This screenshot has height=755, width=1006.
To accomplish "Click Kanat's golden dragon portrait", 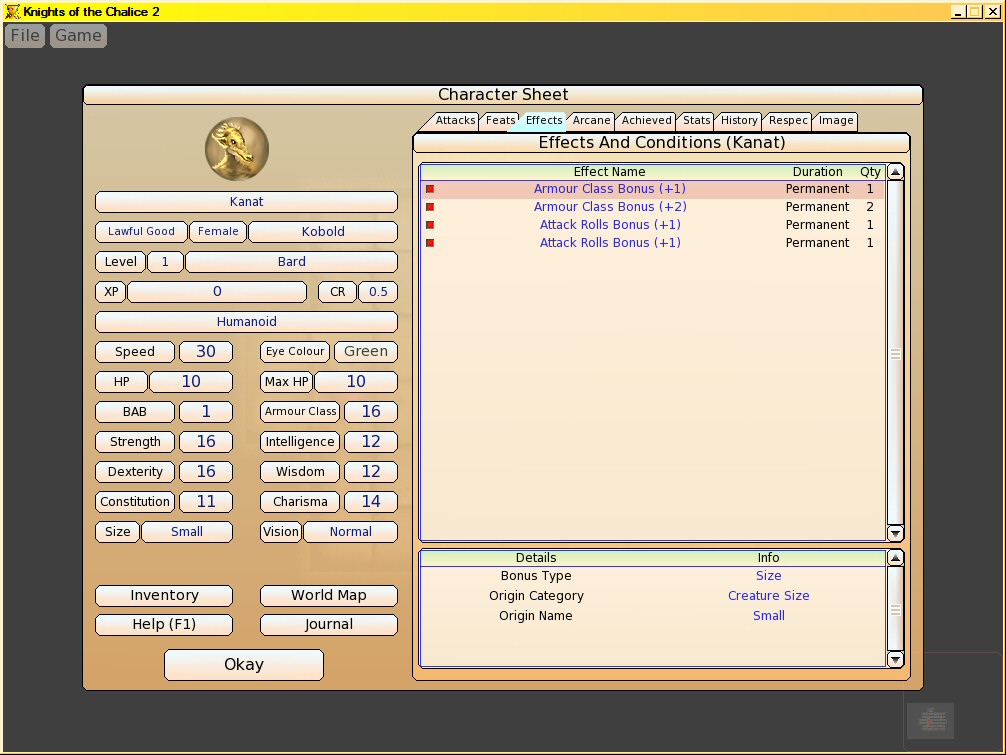I will click(x=237, y=148).
